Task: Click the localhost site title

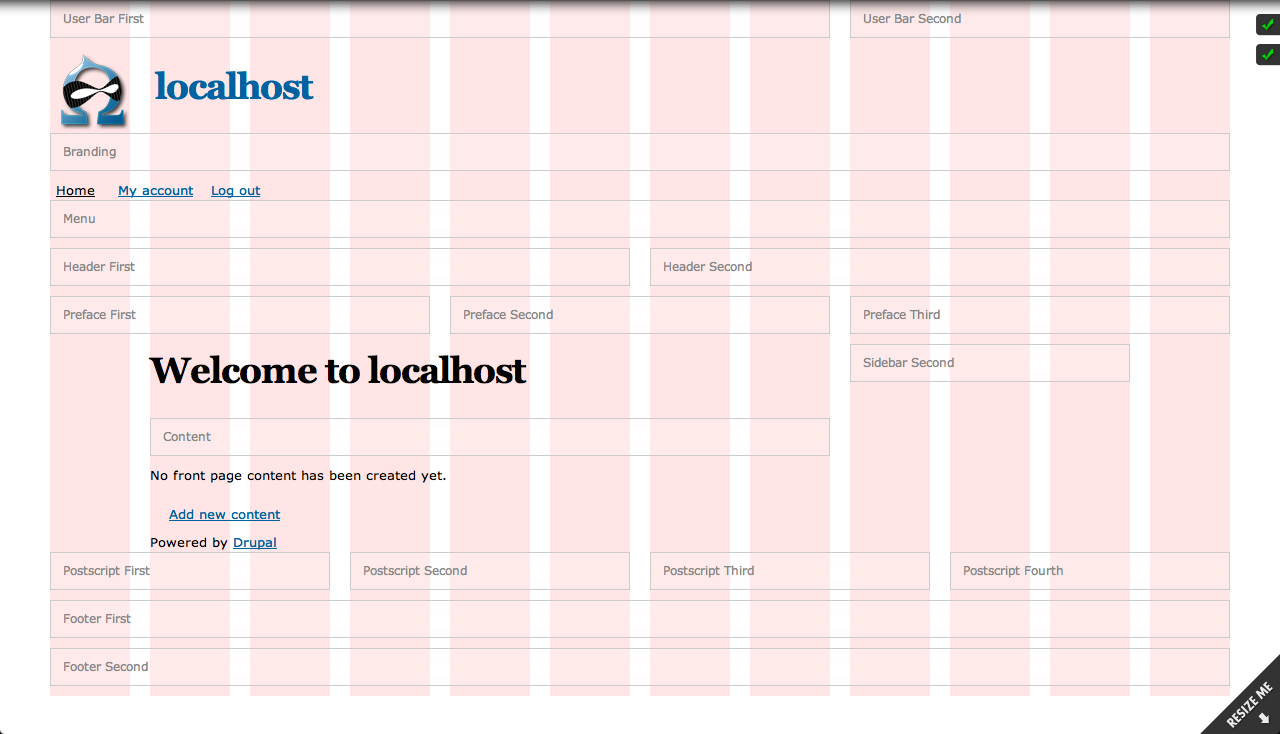Action: coord(233,87)
